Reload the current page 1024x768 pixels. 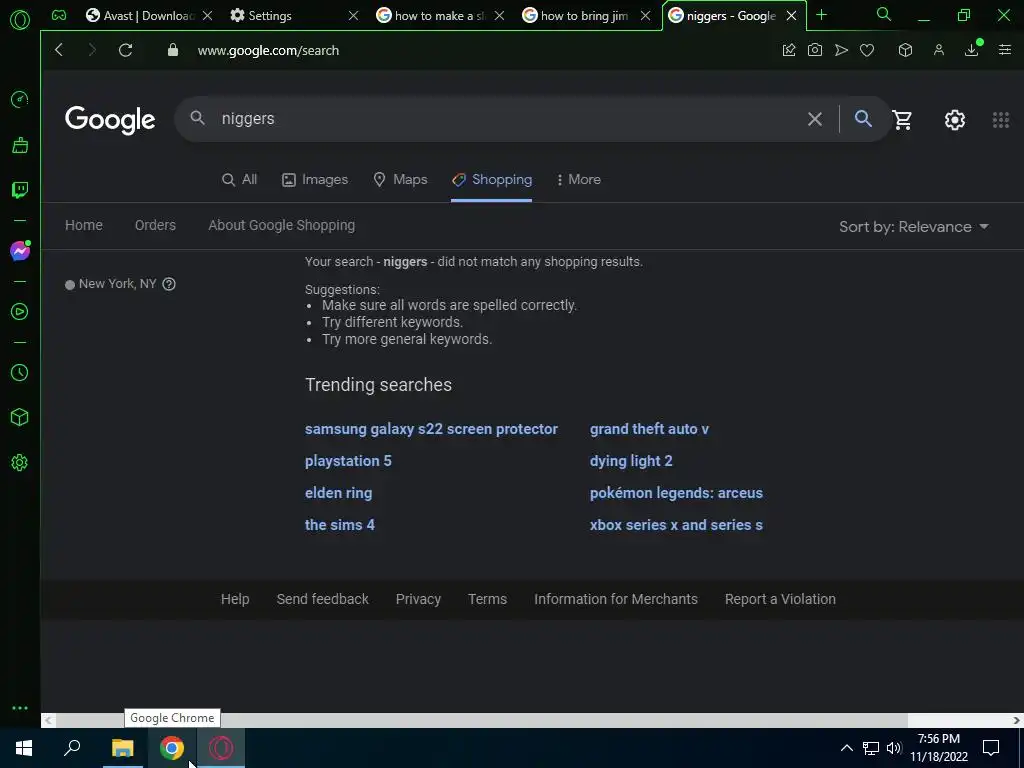pos(125,50)
